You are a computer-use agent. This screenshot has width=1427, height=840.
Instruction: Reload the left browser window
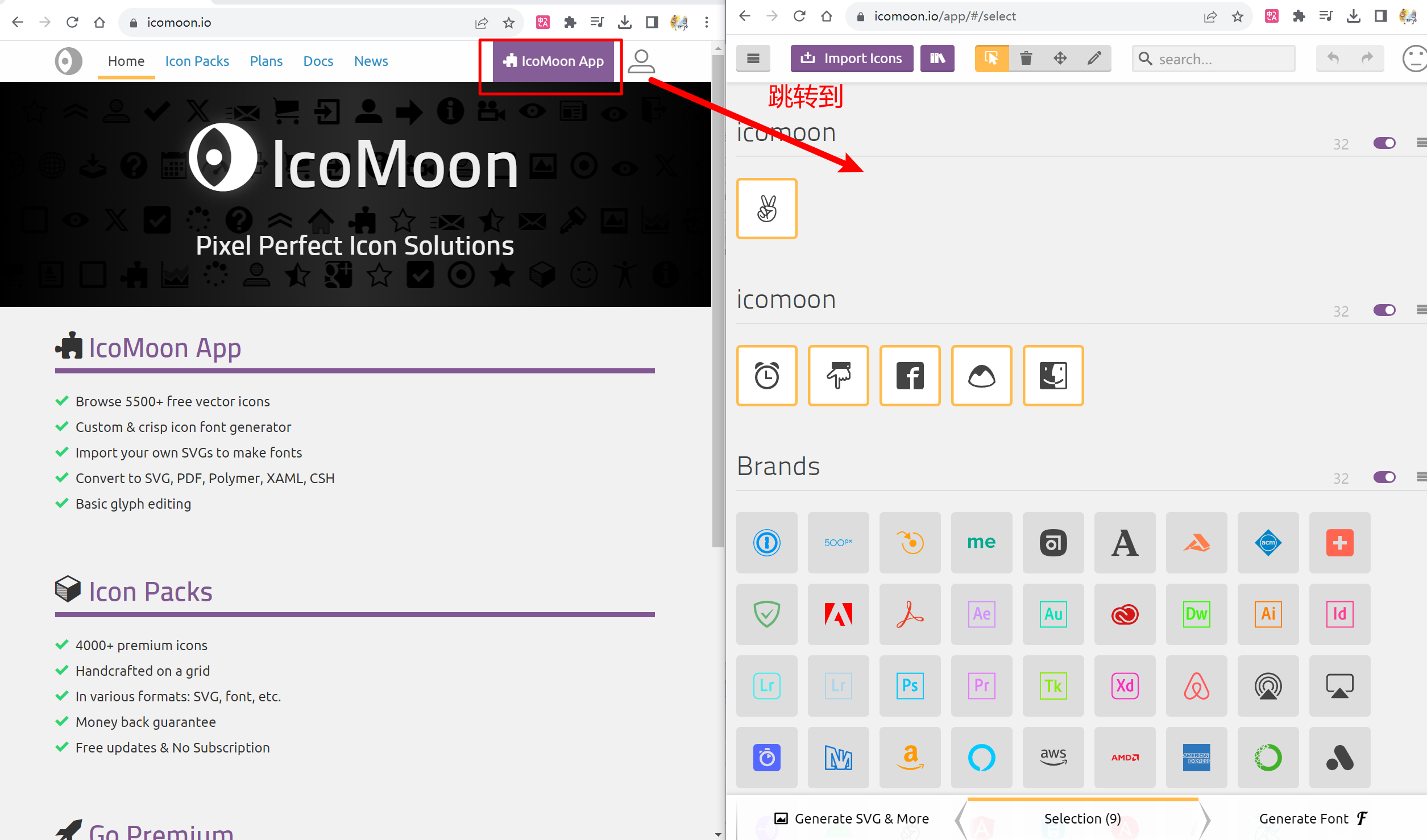pos(72,22)
